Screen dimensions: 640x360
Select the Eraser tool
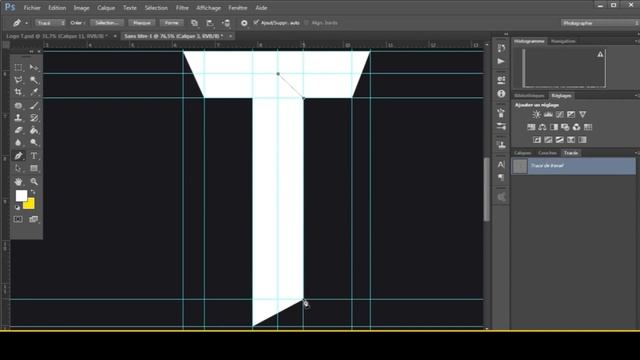pyautogui.click(x=18, y=130)
